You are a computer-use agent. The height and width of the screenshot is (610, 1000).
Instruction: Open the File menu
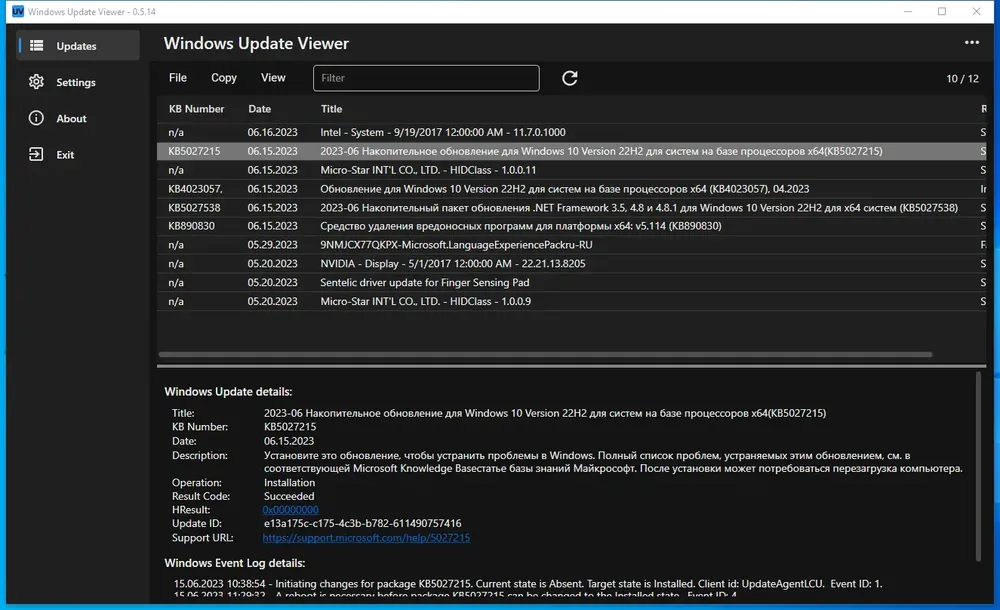[178, 78]
